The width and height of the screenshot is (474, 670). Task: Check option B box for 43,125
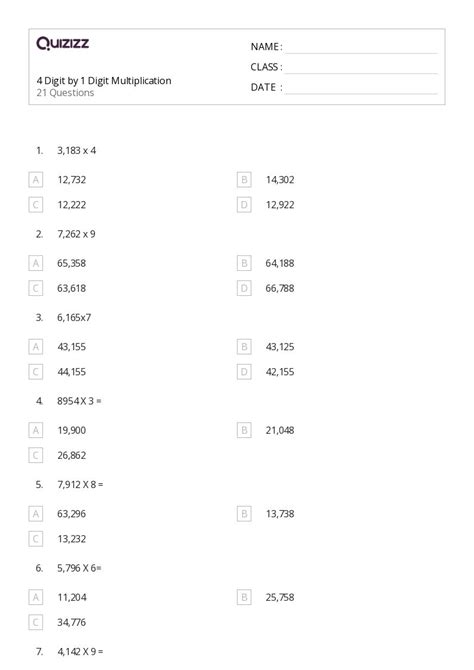coord(244,347)
